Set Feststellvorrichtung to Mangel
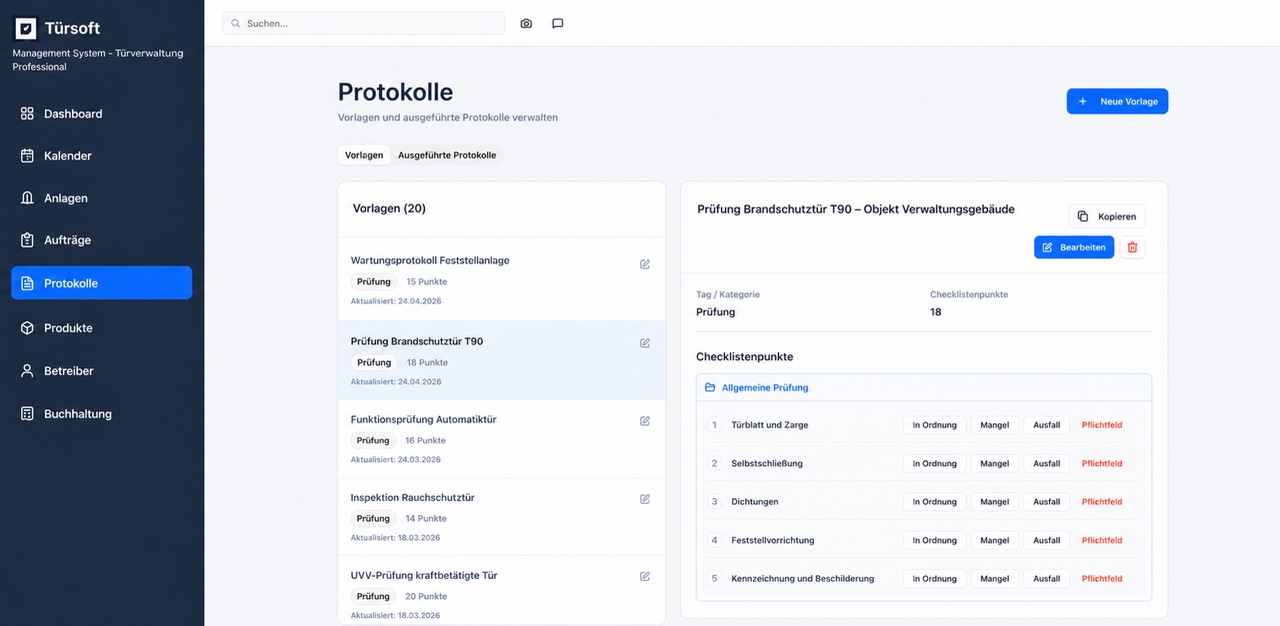The height and width of the screenshot is (626, 1280). (995, 541)
